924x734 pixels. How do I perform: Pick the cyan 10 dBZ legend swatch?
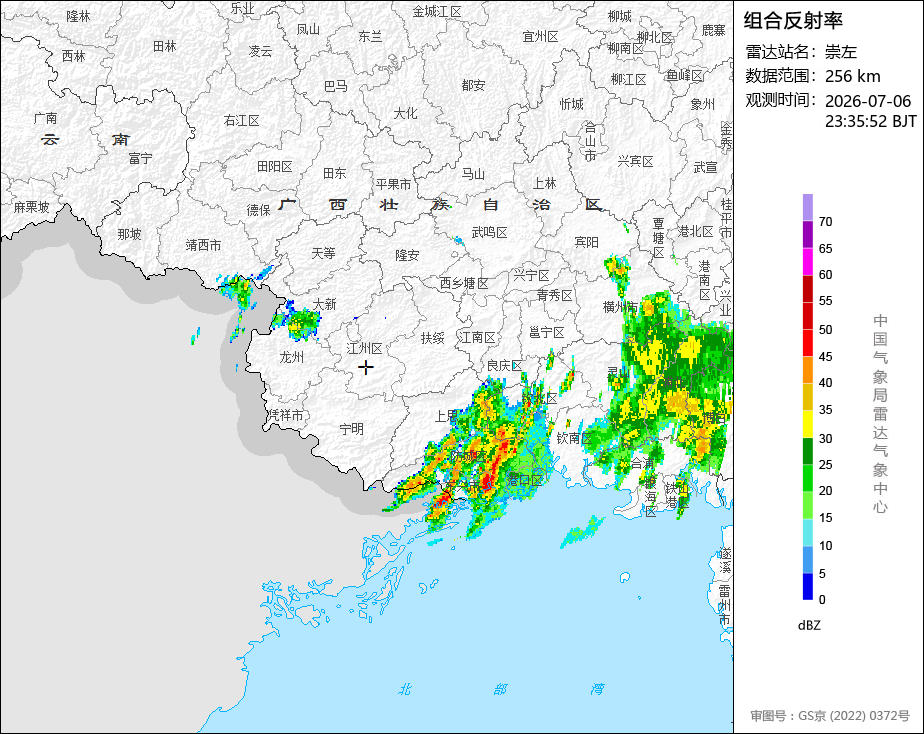click(x=808, y=533)
